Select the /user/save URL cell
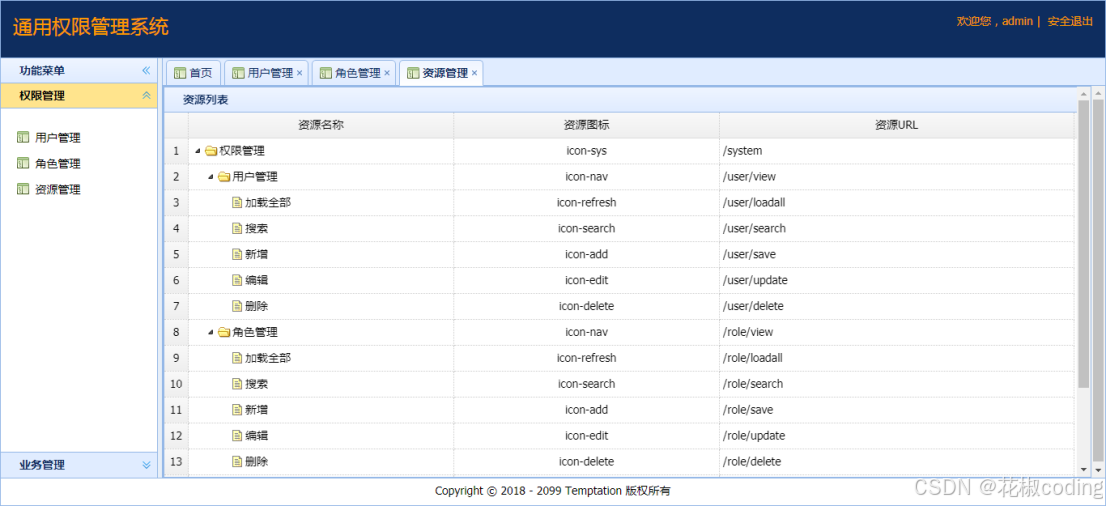1107x507 pixels. [x=897, y=254]
